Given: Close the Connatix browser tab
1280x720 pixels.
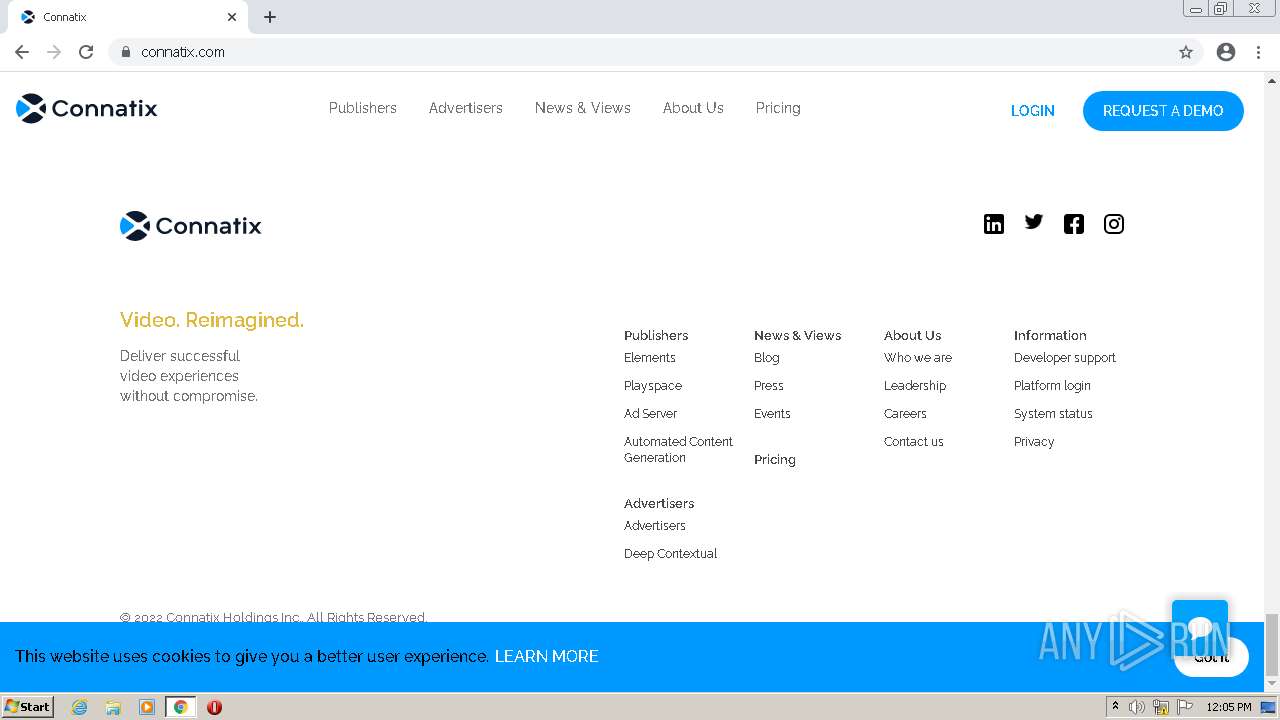Looking at the screenshot, I should 232,17.
